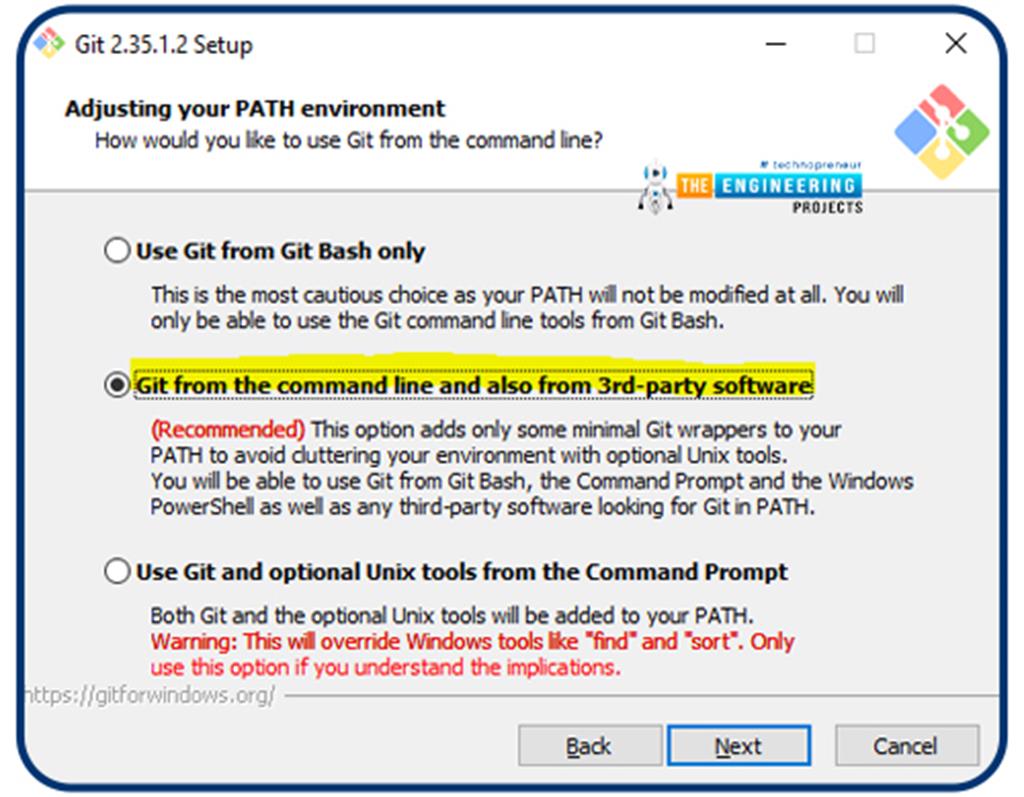
Task: Click the highlighted 3rd-party software option label
Action: (x=473, y=385)
